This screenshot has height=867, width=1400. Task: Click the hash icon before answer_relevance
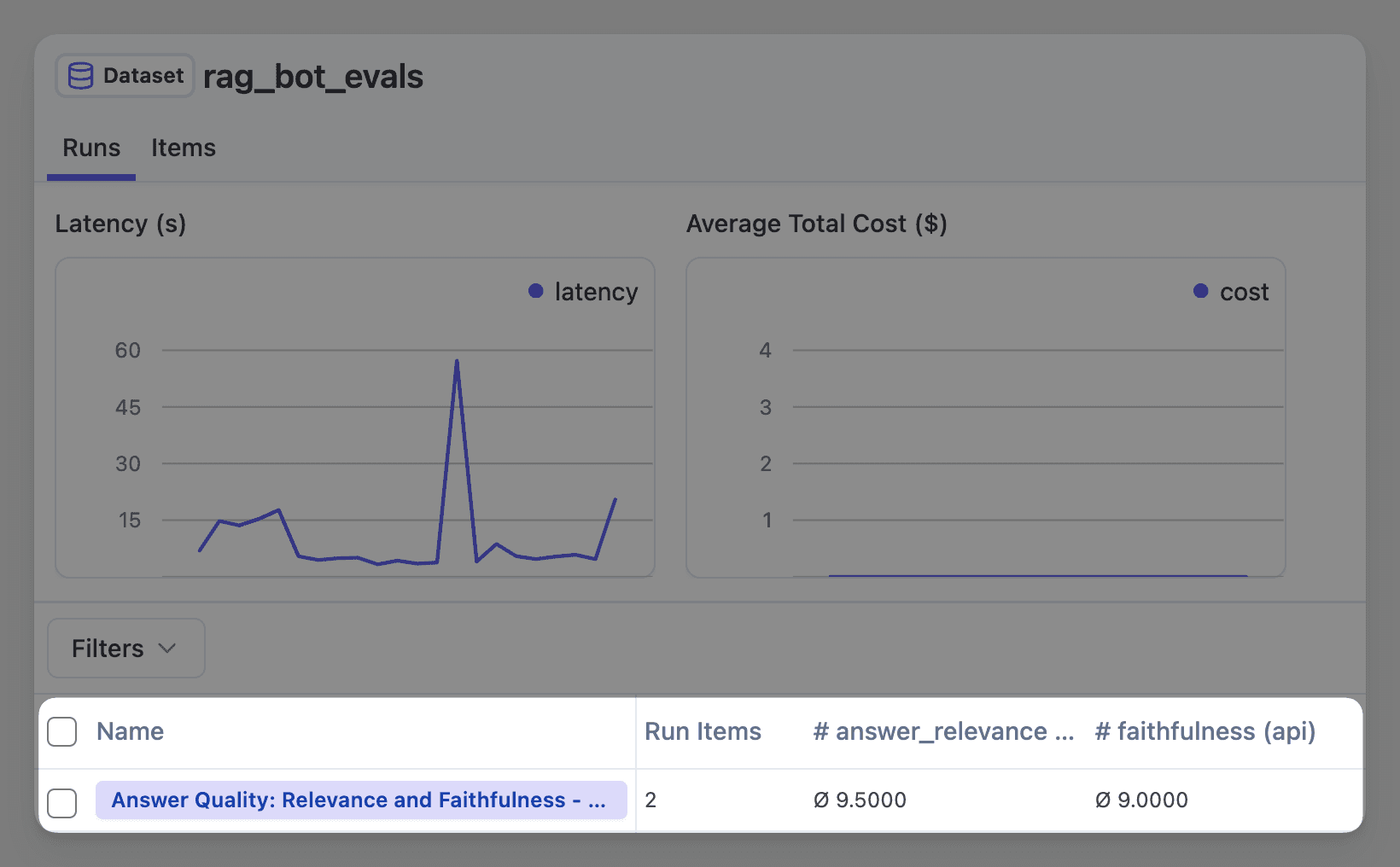click(820, 731)
